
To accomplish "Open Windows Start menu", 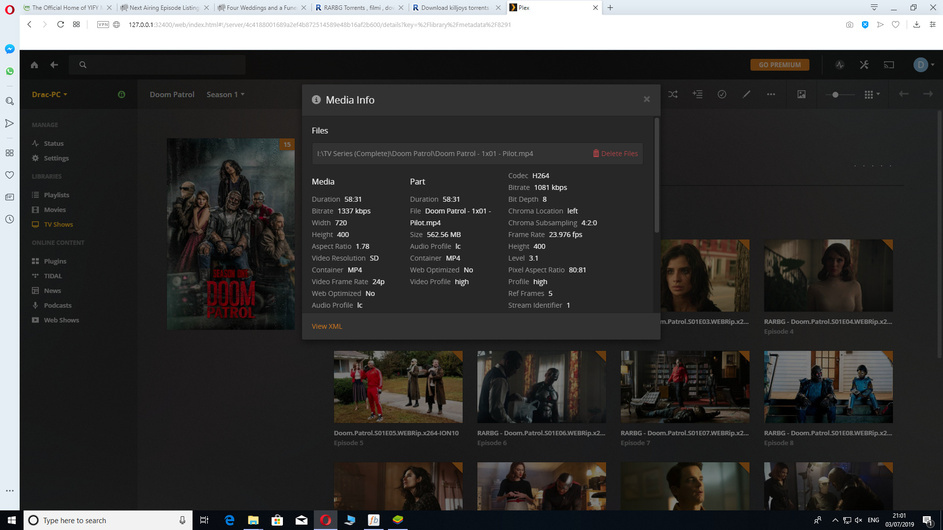I will pos(11,520).
